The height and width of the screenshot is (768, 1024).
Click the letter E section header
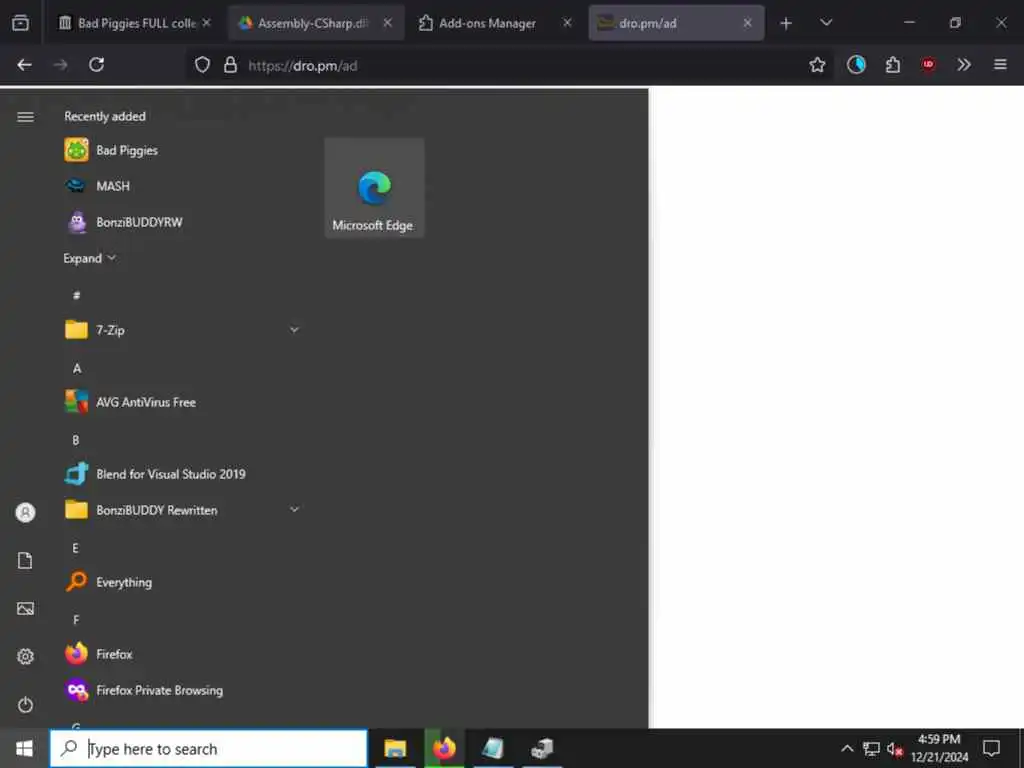tap(75, 548)
